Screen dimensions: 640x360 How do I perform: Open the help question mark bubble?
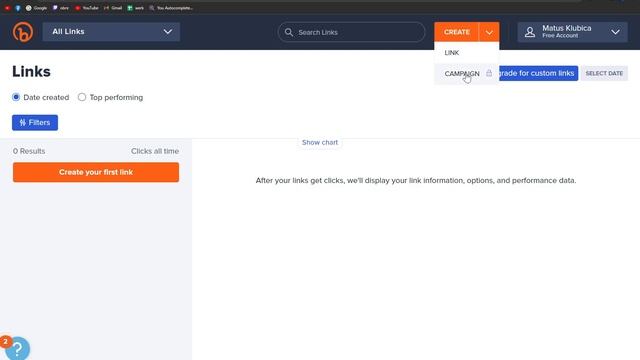(x=17, y=348)
